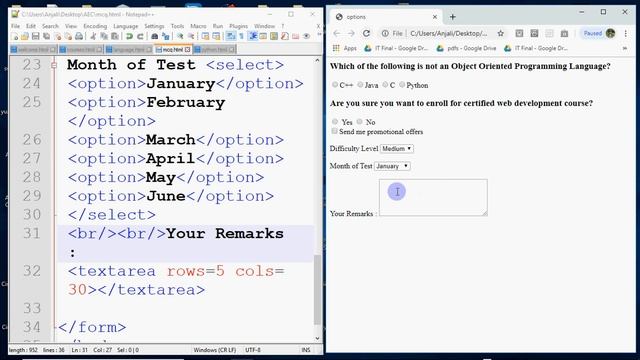Toggle the Word Wrap toolbar icon

pos(231,37)
